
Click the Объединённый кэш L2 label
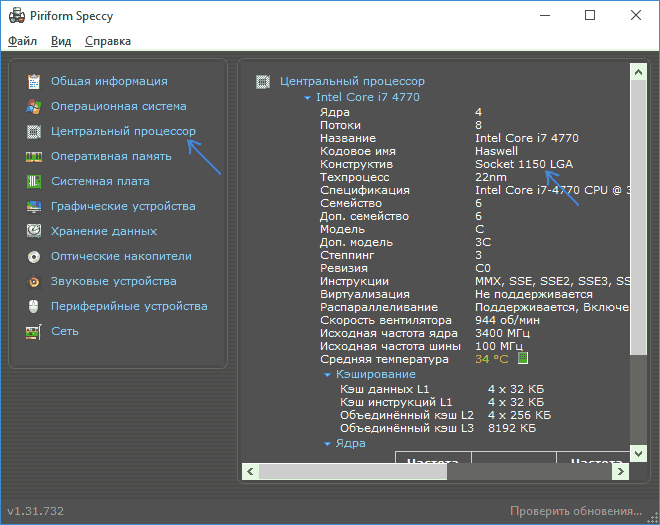tap(407, 415)
